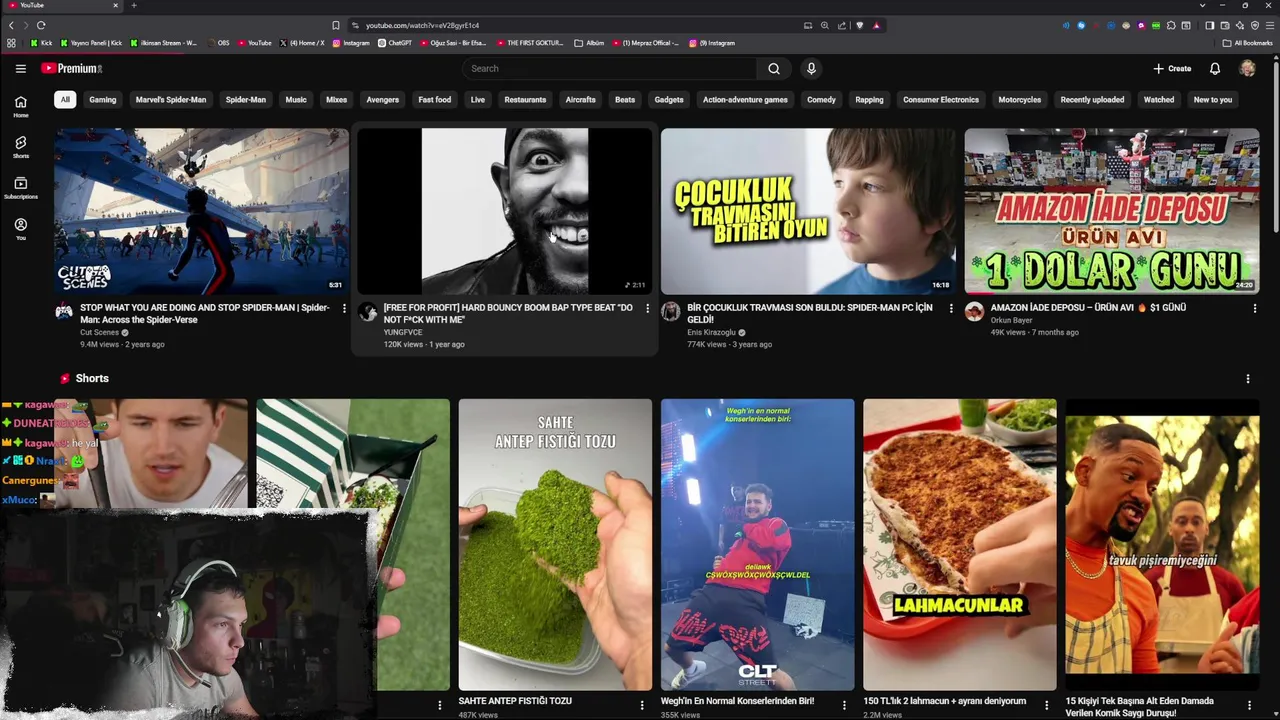Select the Gaming filter chip
This screenshot has width=1280, height=720.
(x=103, y=100)
